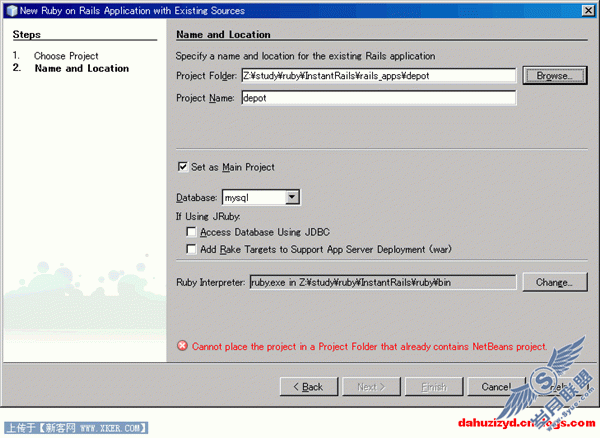Select the Choose Project step in Steps list
Screen dimensions: 600x438
[66, 56]
